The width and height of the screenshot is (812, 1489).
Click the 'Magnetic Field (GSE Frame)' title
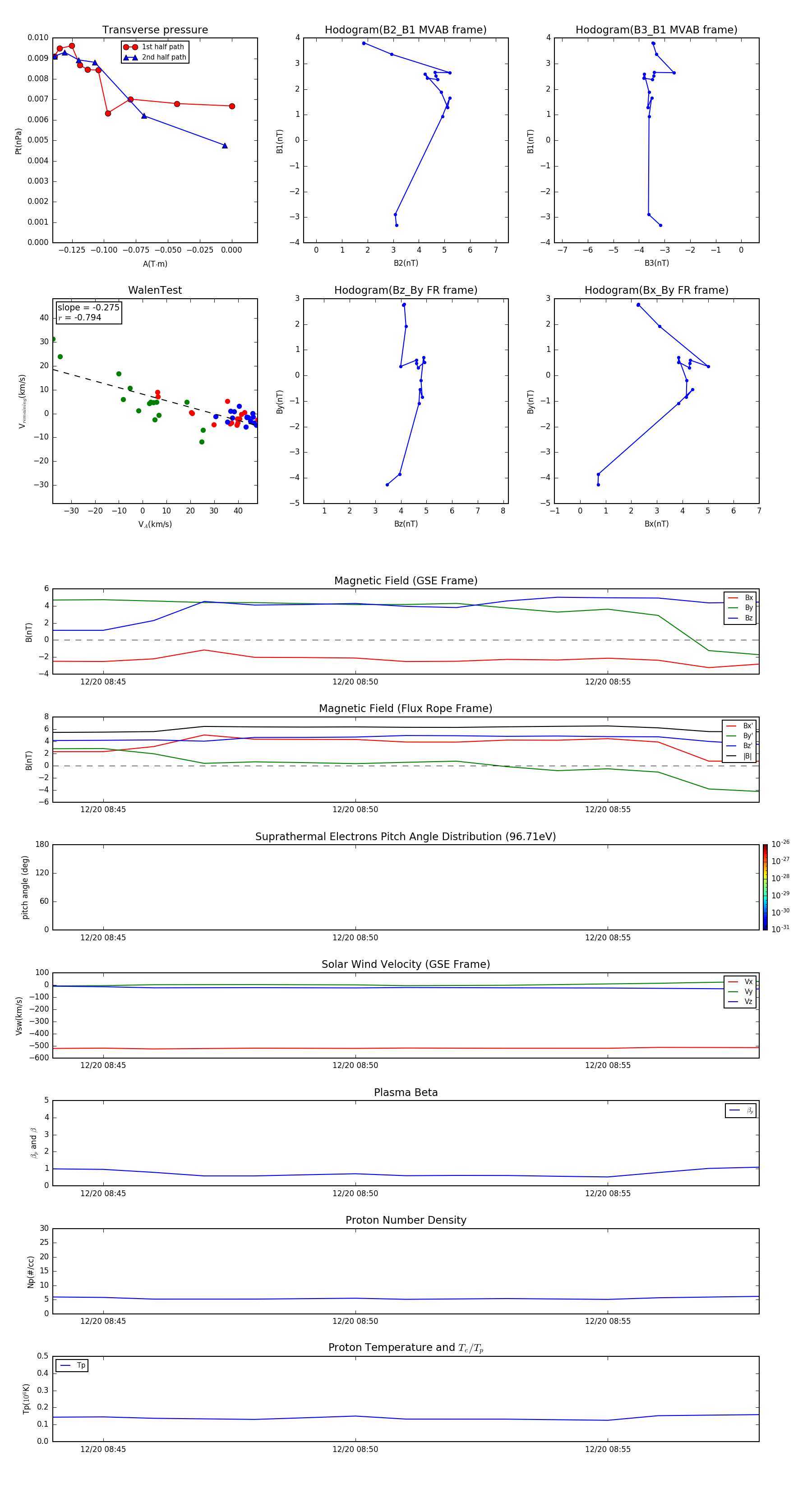[406, 581]
